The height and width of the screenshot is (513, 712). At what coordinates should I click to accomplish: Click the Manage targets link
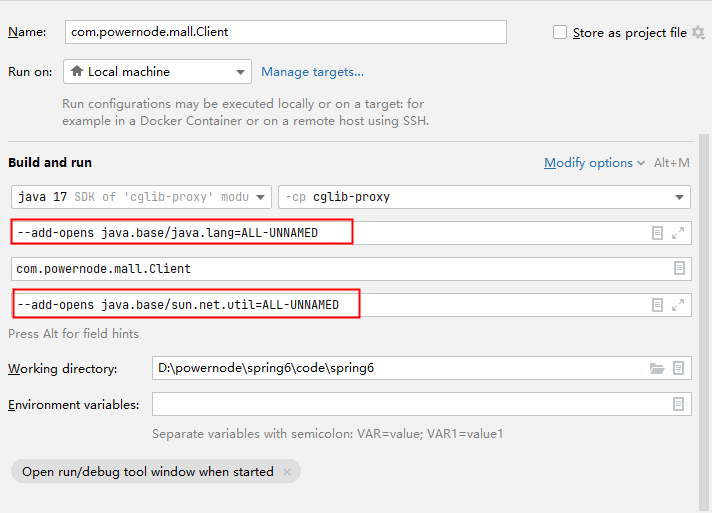[312, 72]
